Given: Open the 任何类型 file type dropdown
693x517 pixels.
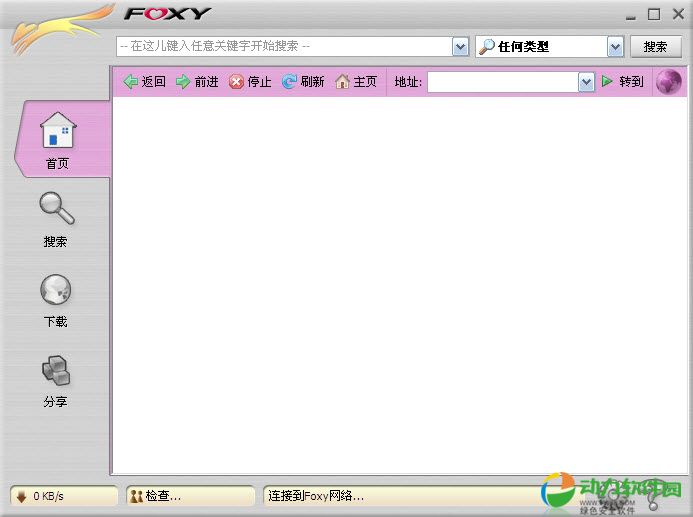Looking at the screenshot, I should (615, 46).
